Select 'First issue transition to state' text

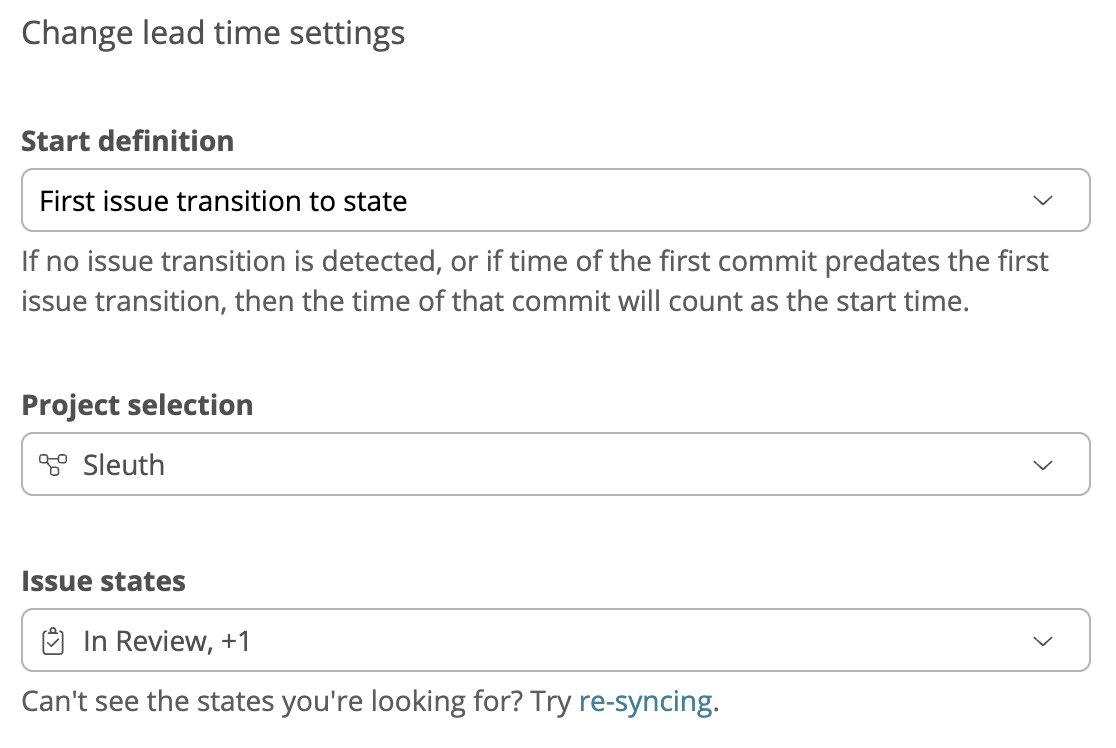(x=223, y=201)
